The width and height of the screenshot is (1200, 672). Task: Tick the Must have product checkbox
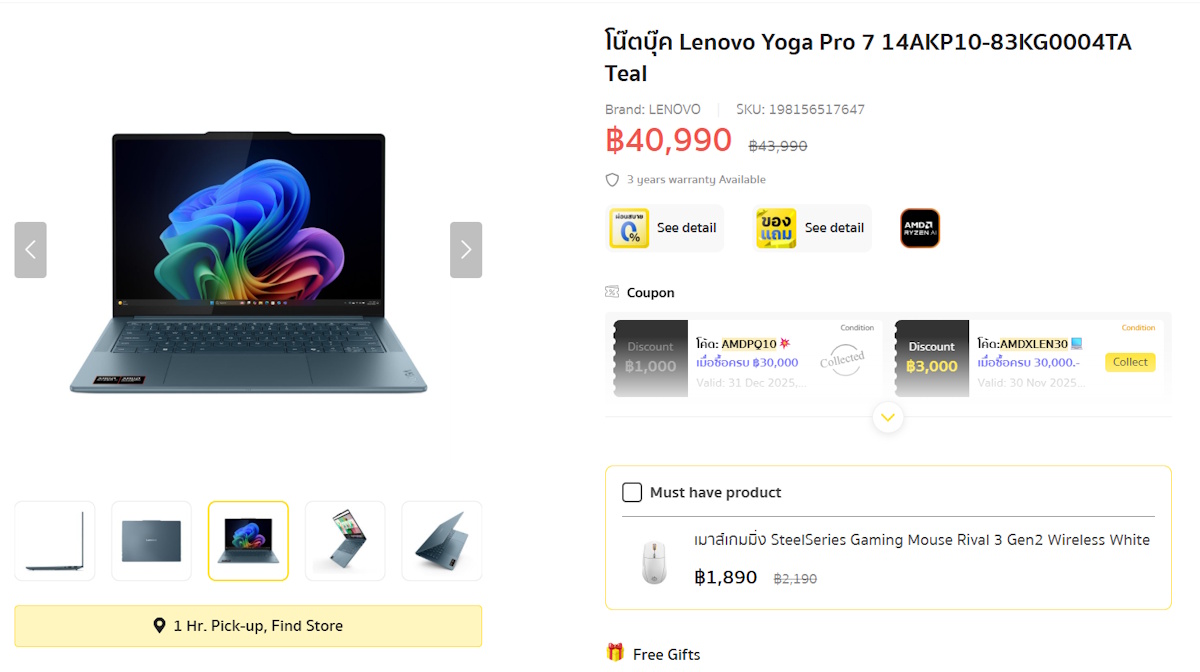tap(632, 492)
